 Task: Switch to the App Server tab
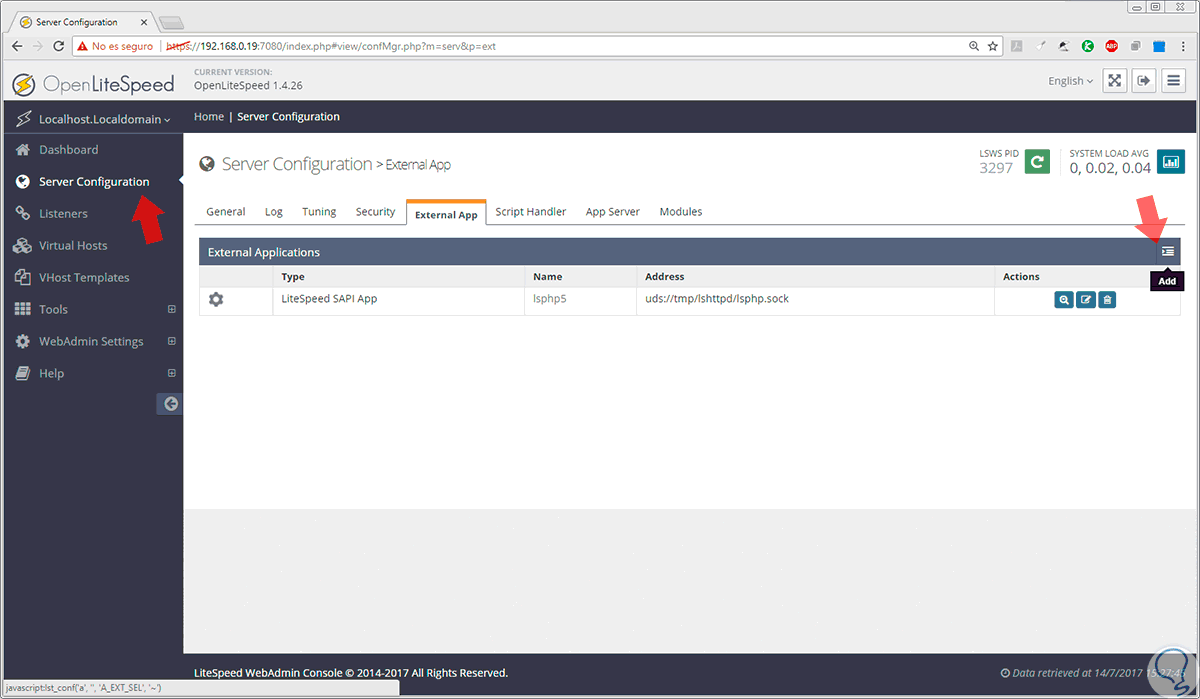click(613, 212)
